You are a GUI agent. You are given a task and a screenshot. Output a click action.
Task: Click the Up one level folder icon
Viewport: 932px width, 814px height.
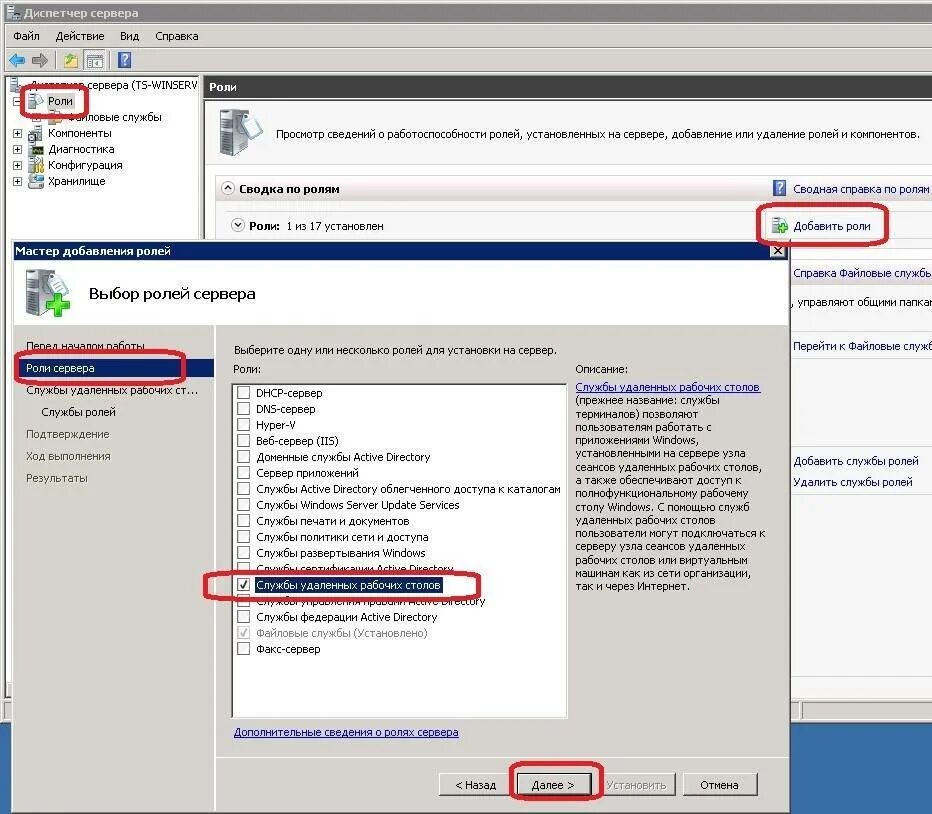coord(71,60)
